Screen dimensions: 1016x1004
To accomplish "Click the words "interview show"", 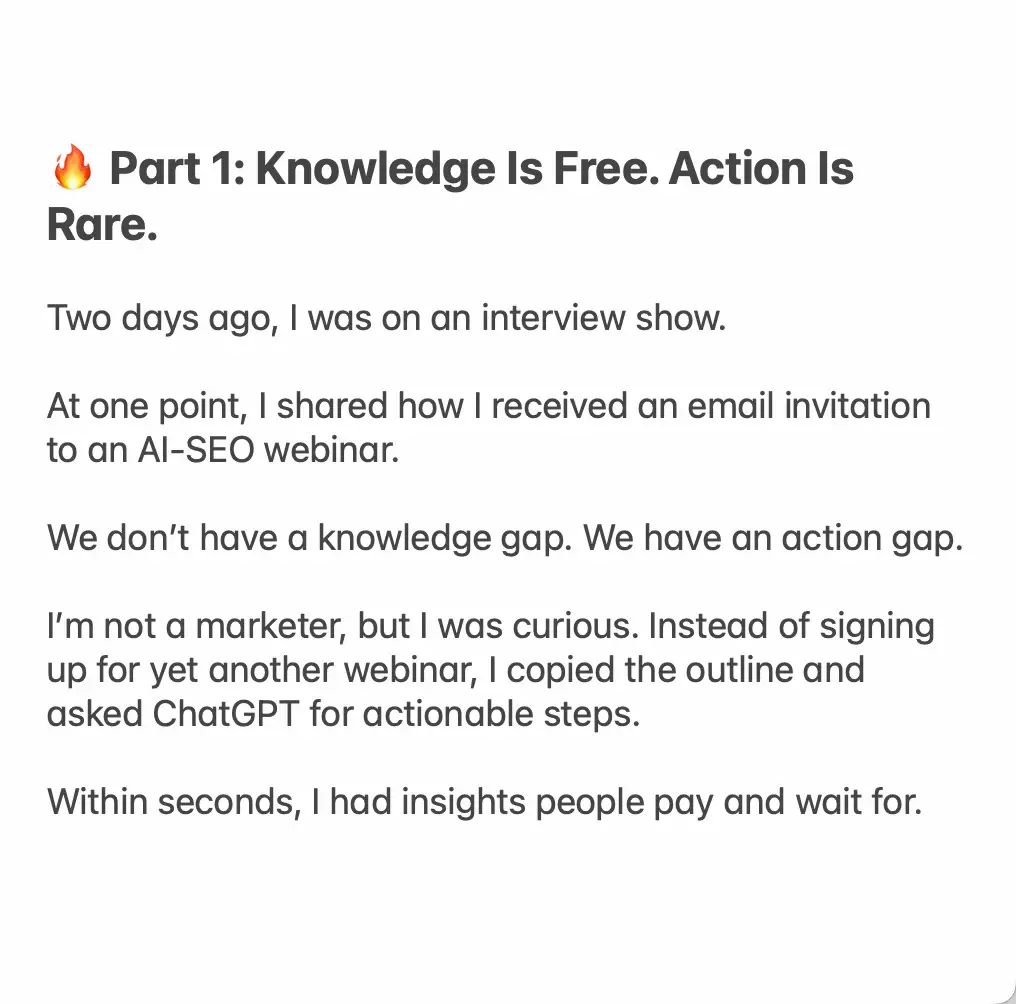I will 604,318.
